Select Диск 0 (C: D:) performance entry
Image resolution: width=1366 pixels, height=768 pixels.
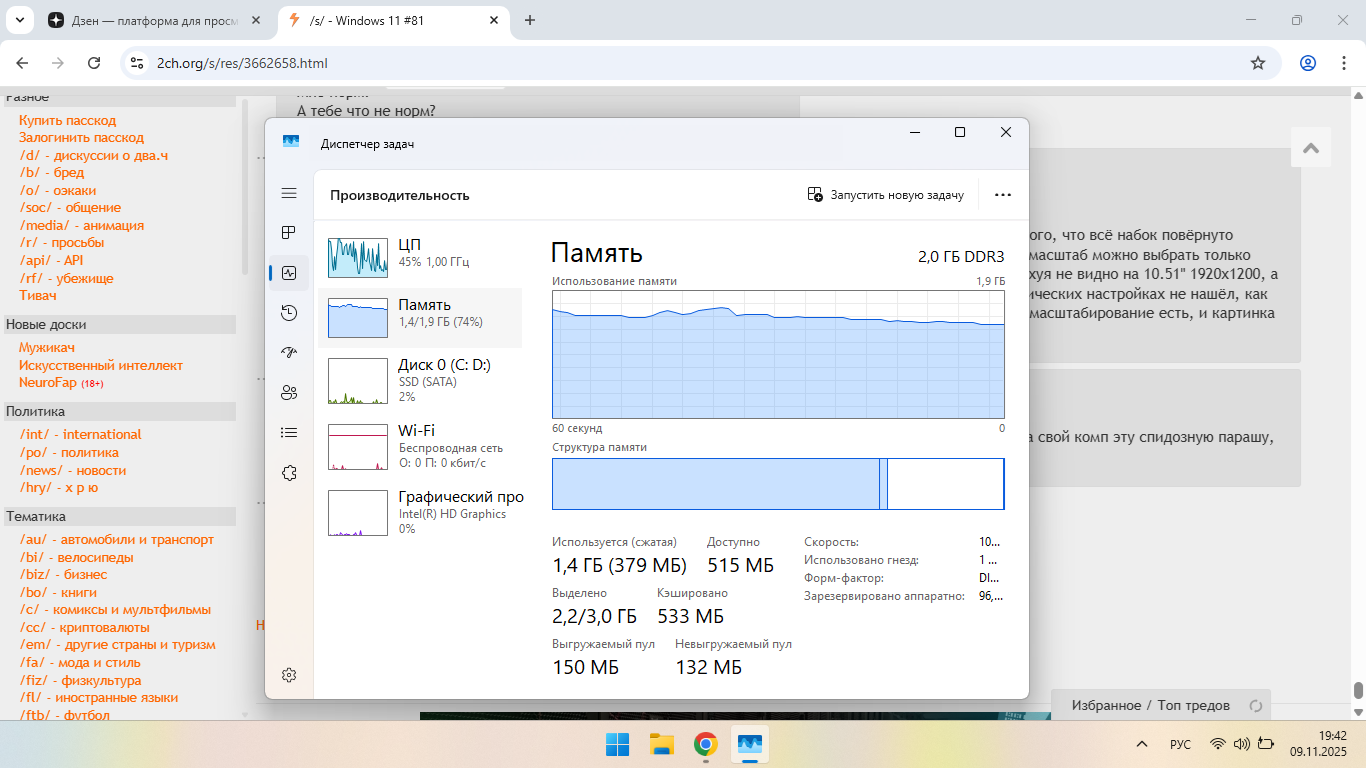tap(420, 380)
